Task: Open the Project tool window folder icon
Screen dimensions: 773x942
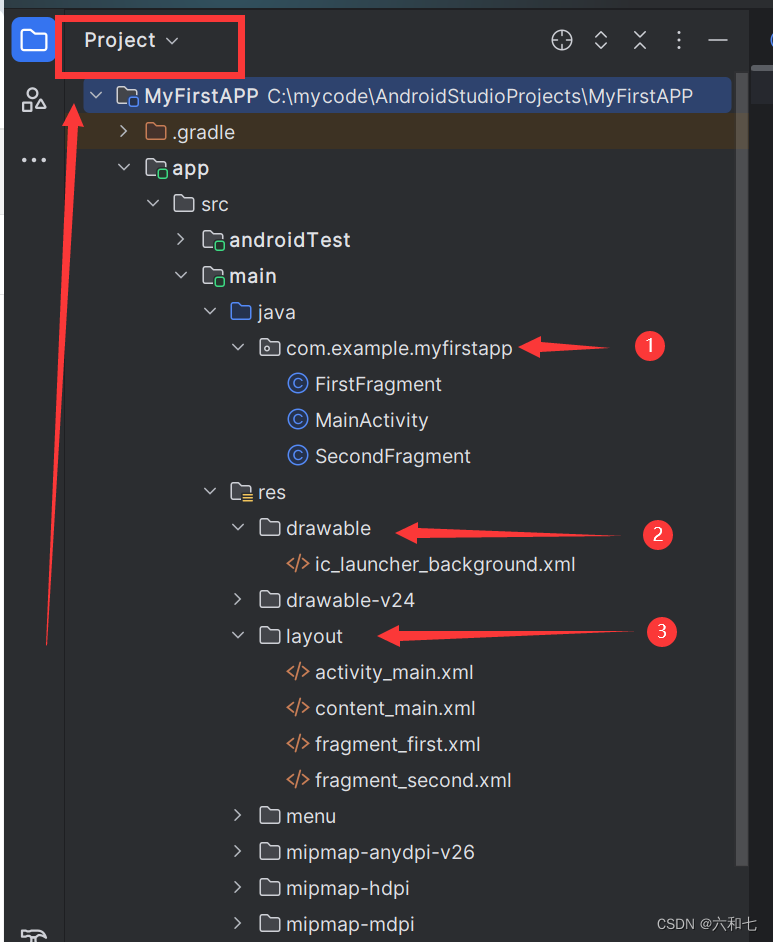Action: coord(34,40)
